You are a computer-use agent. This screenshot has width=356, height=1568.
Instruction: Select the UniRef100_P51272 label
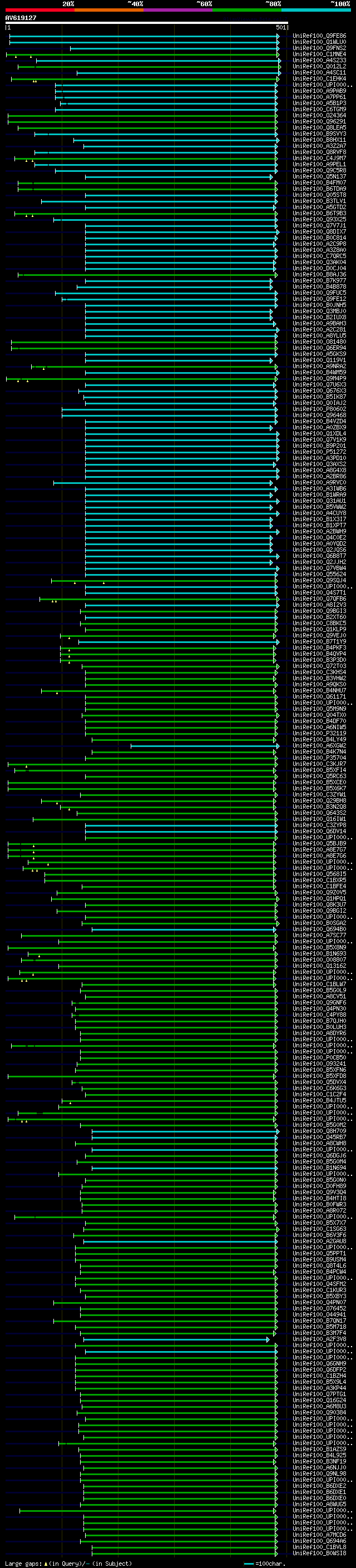(x=319, y=452)
